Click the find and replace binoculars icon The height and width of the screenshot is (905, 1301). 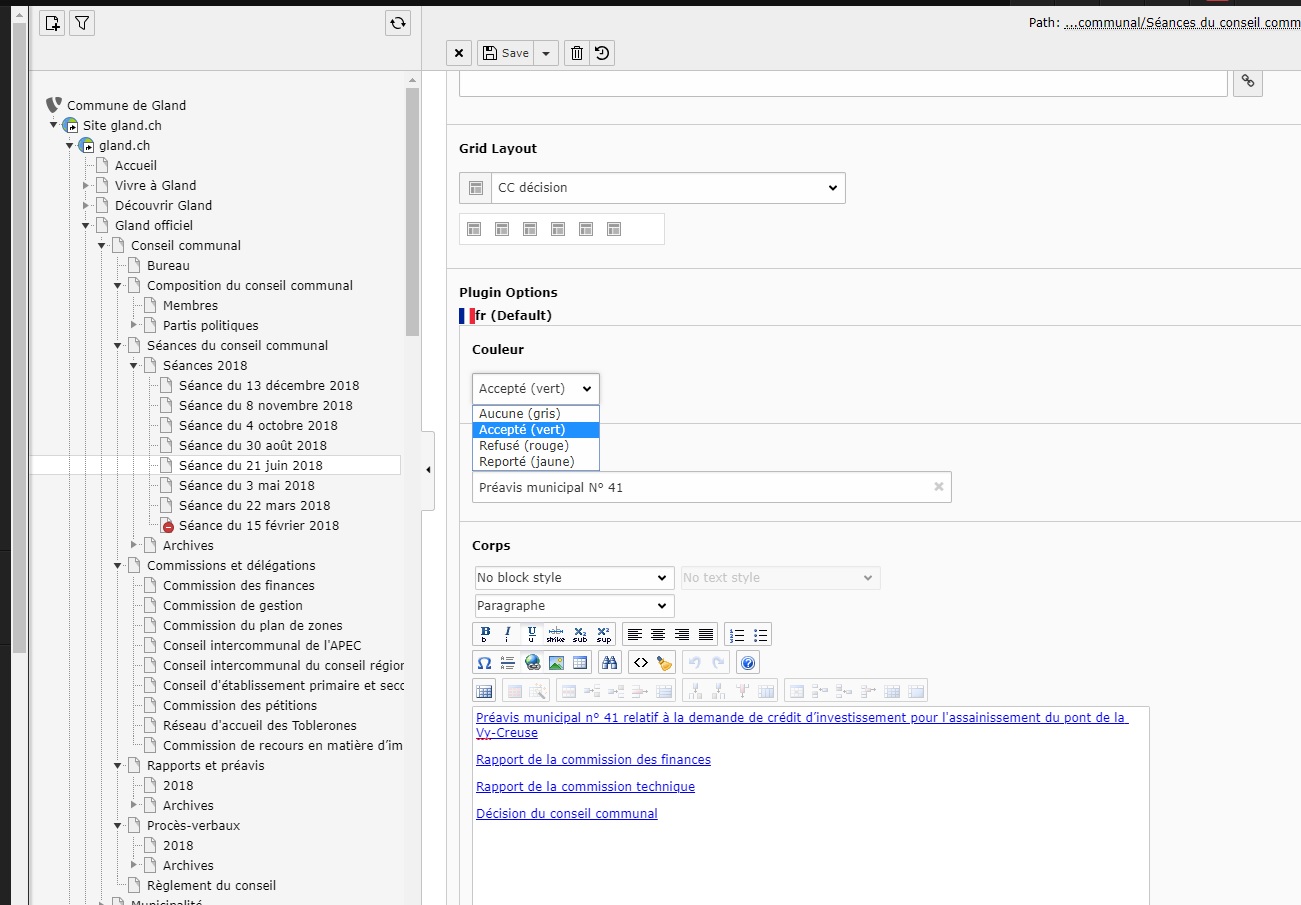click(x=609, y=662)
